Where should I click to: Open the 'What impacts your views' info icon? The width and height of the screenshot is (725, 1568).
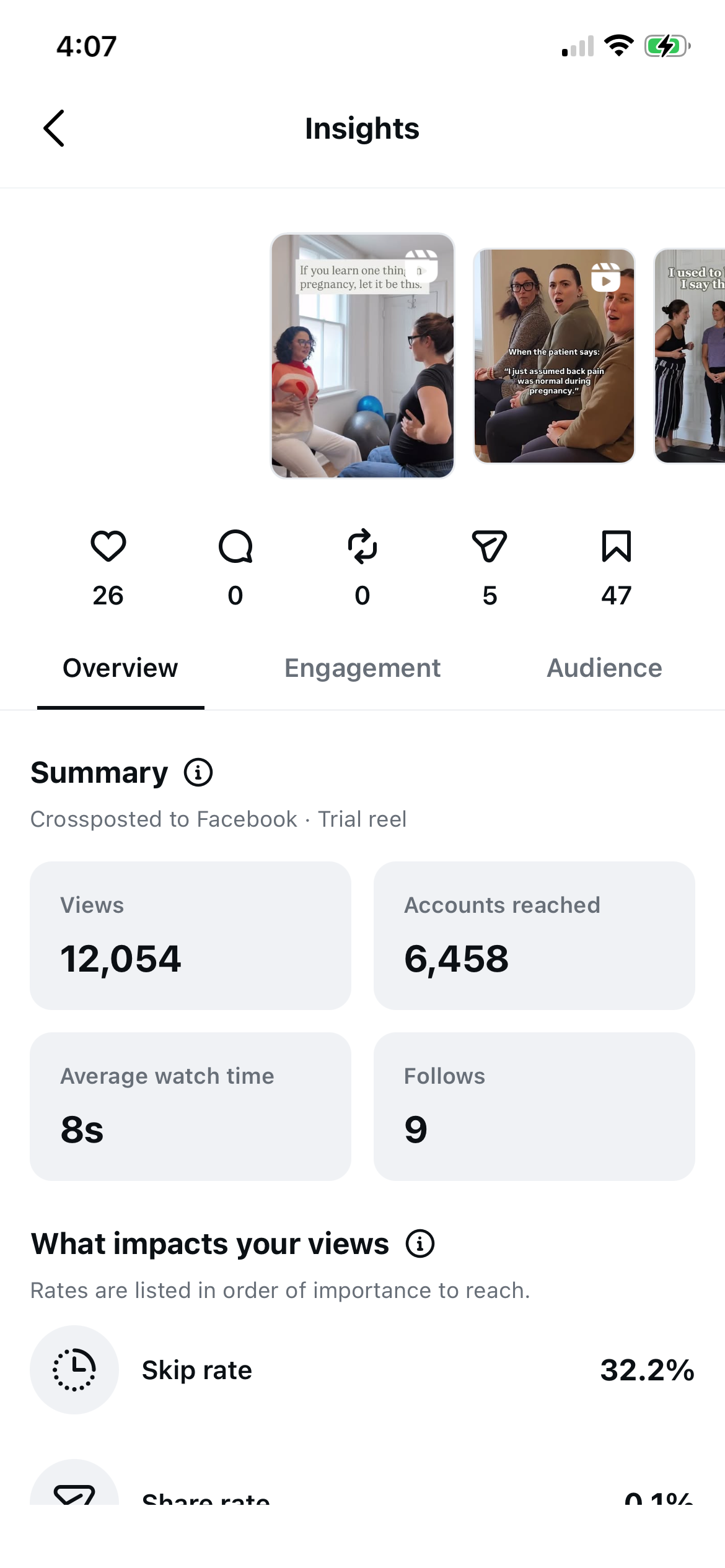[420, 1244]
